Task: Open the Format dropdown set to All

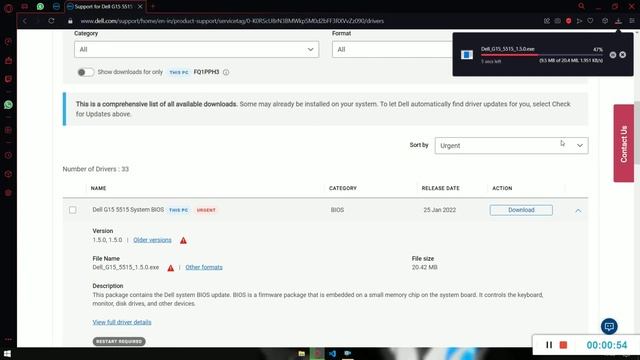Action: click(392, 49)
